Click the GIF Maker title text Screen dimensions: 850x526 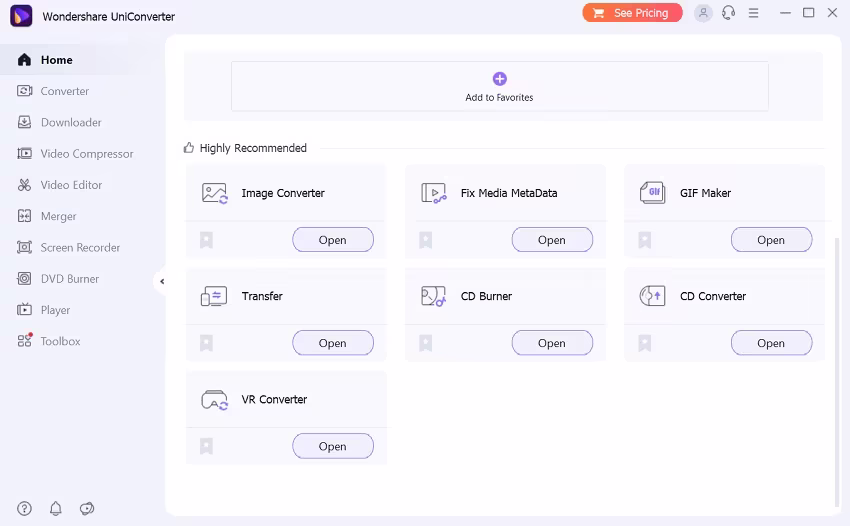[x=705, y=193]
